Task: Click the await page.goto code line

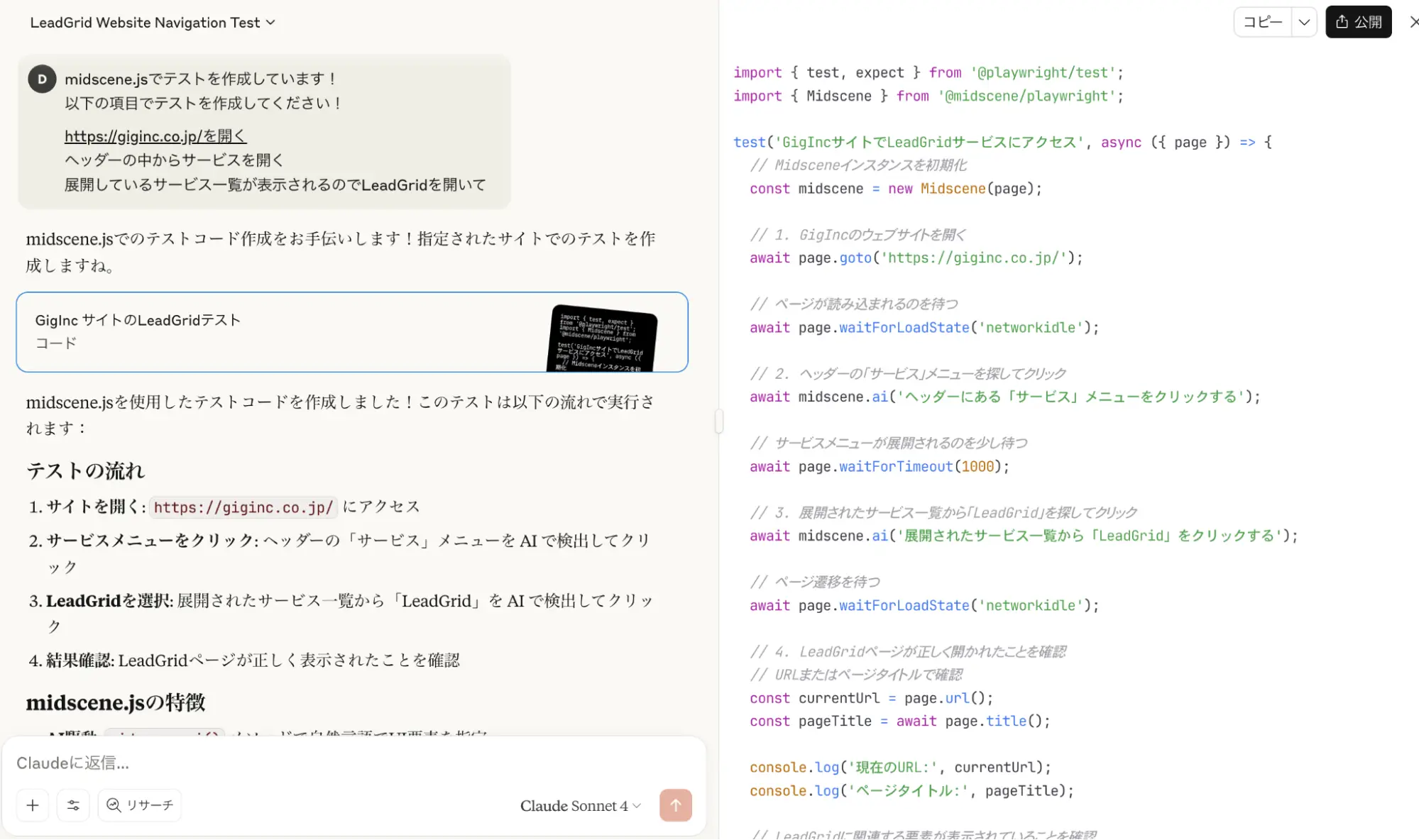Action: (x=916, y=258)
